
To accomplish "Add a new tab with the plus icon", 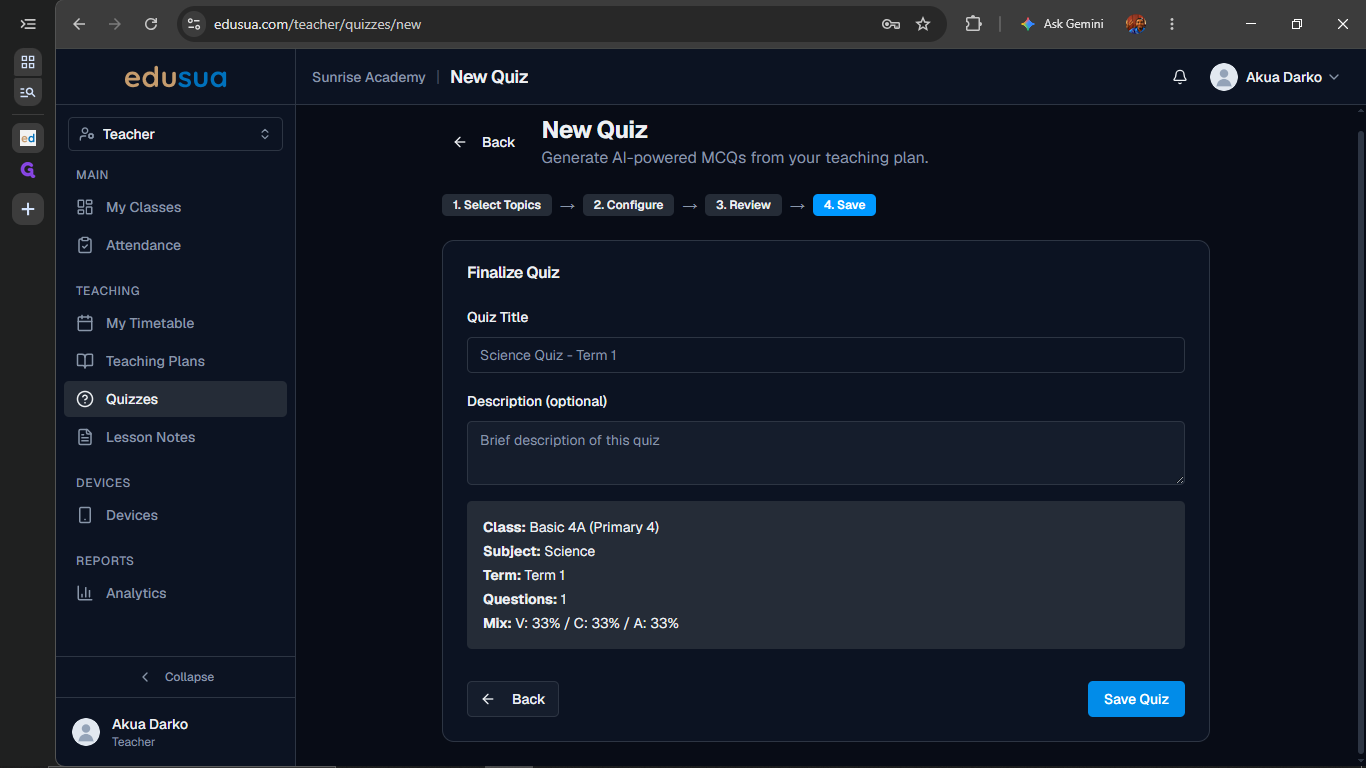I will [28, 209].
